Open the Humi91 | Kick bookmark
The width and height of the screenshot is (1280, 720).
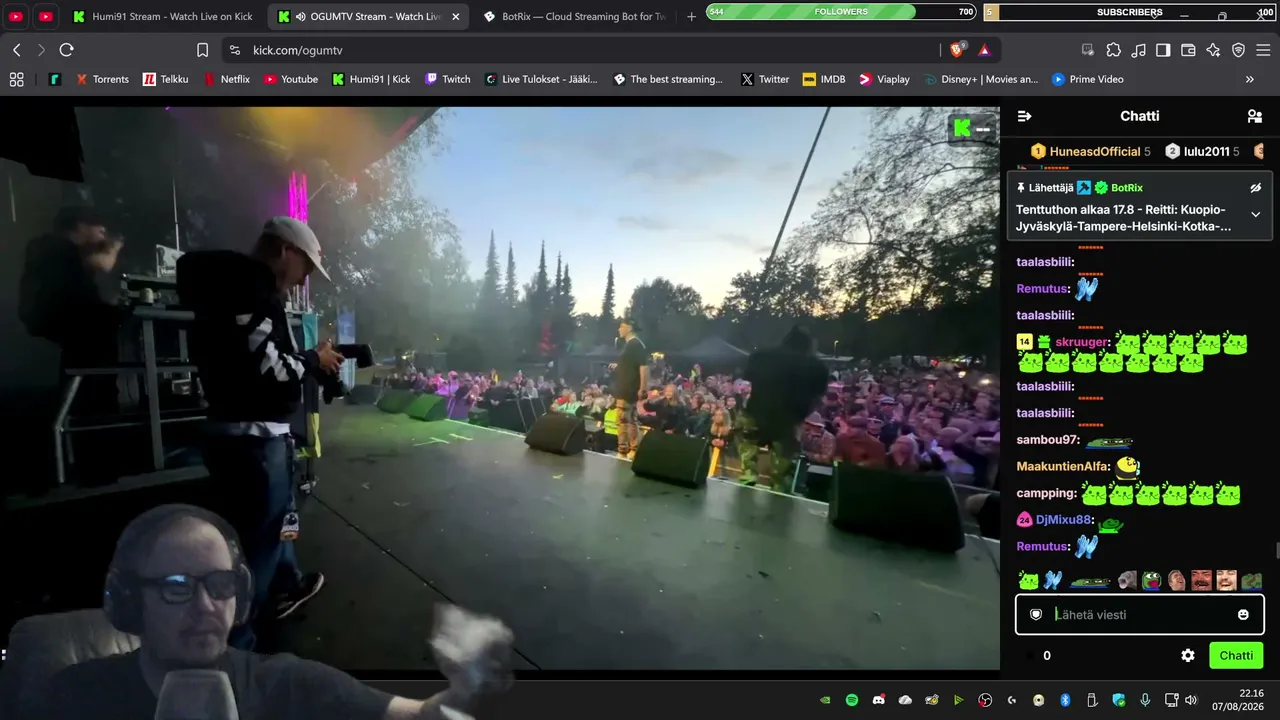click(x=371, y=79)
